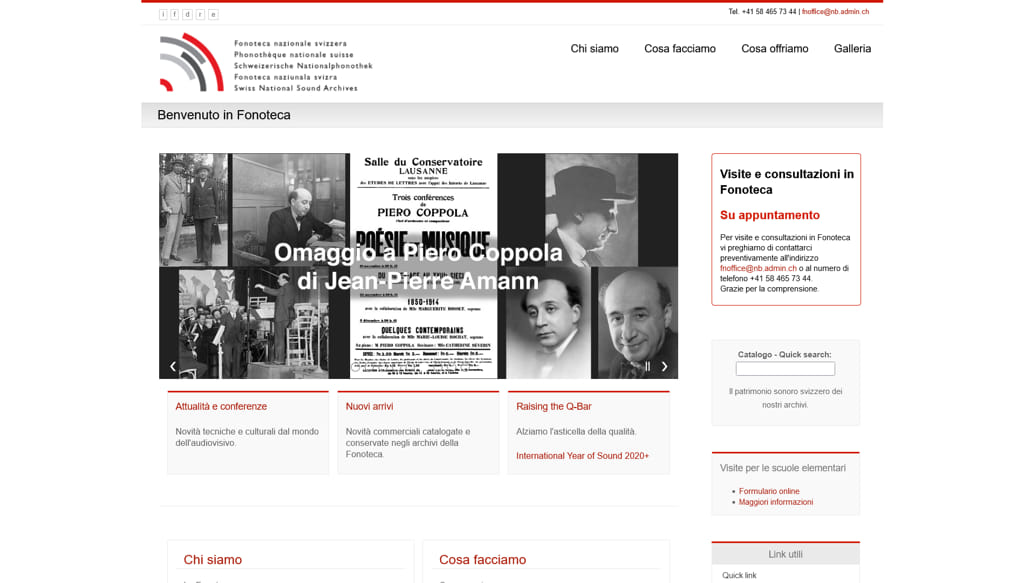Open Attualità e conferenze section
This screenshot has width=1024, height=583.
pos(221,406)
